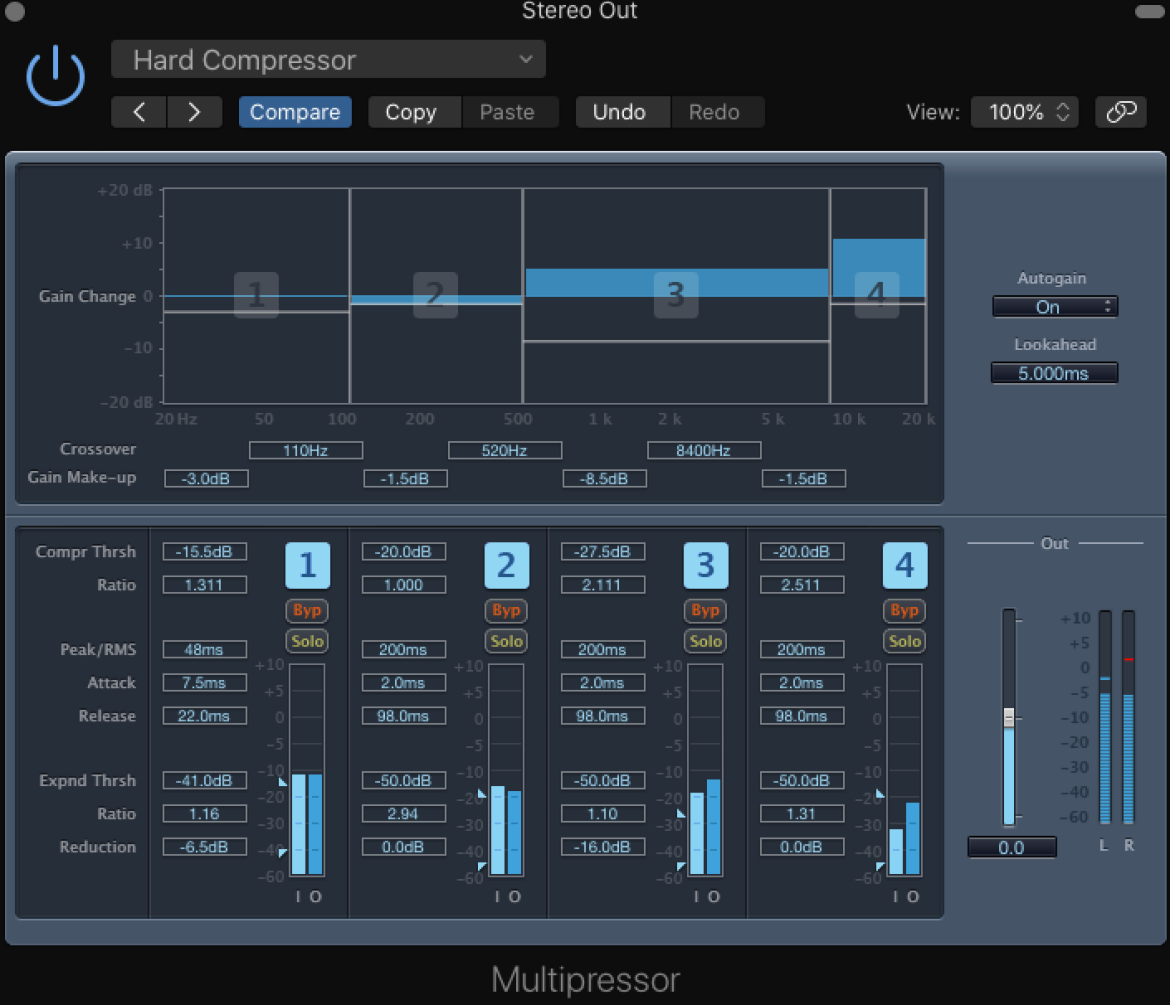Open the Hard Compressor preset menu
This screenshot has height=1005, width=1170.
tap(328, 60)
